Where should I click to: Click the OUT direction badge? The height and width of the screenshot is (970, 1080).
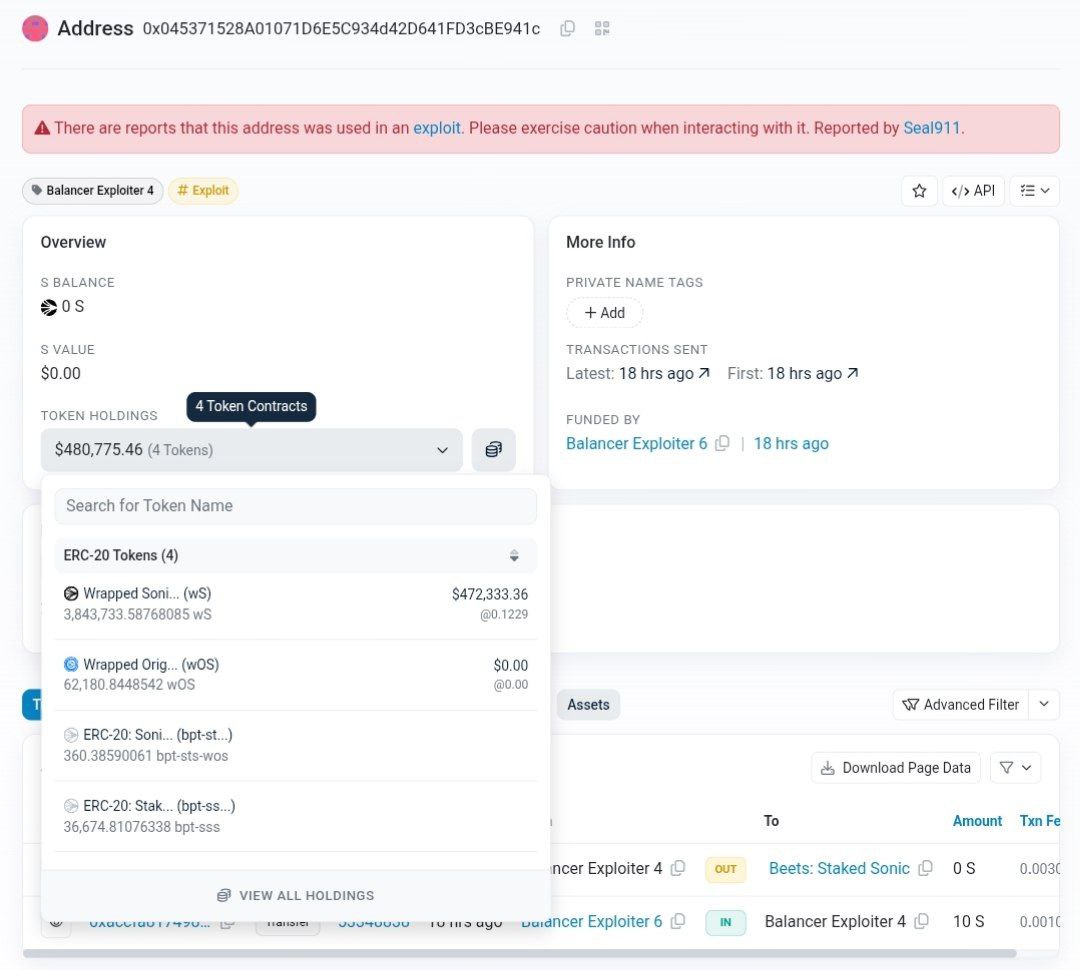725,869
